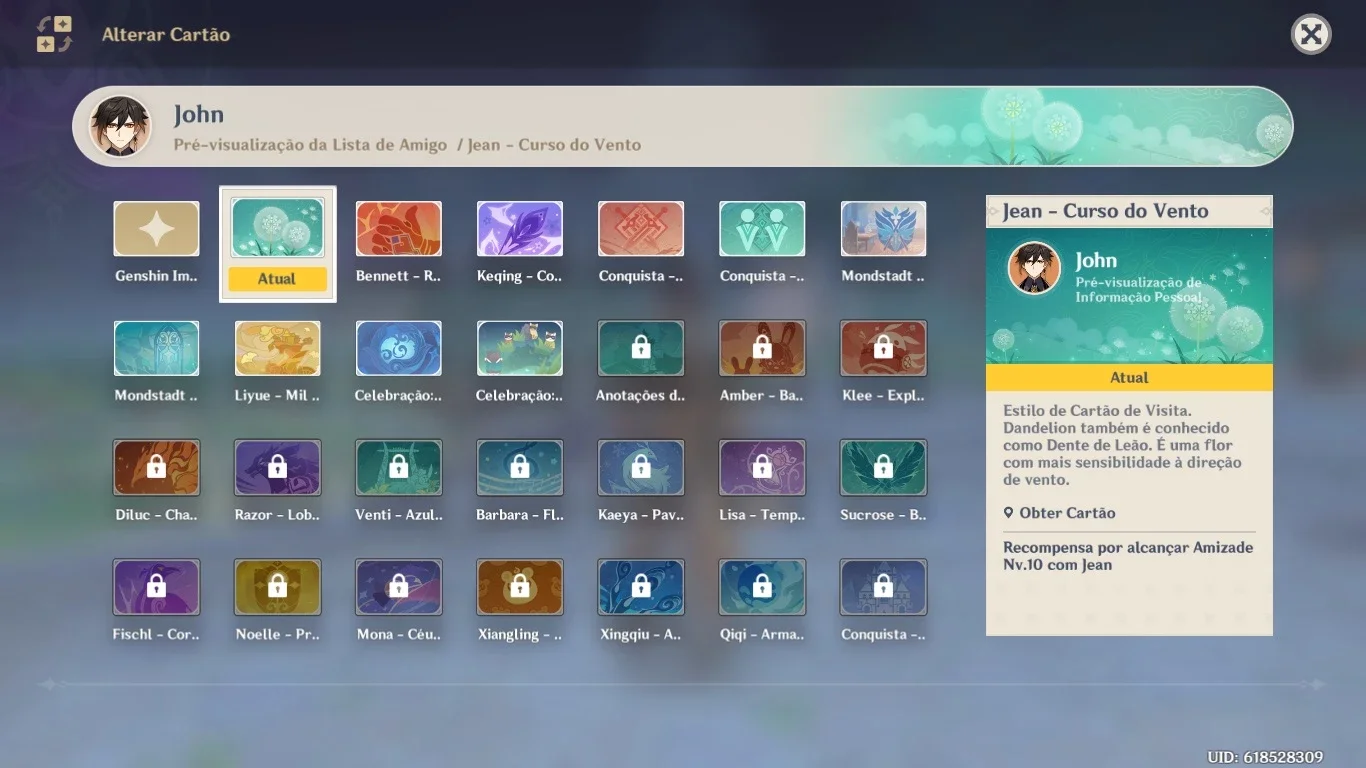Choose the locked Venti namecard
The height and width of the screenshot is (768, 1366).
pos(399,467)
